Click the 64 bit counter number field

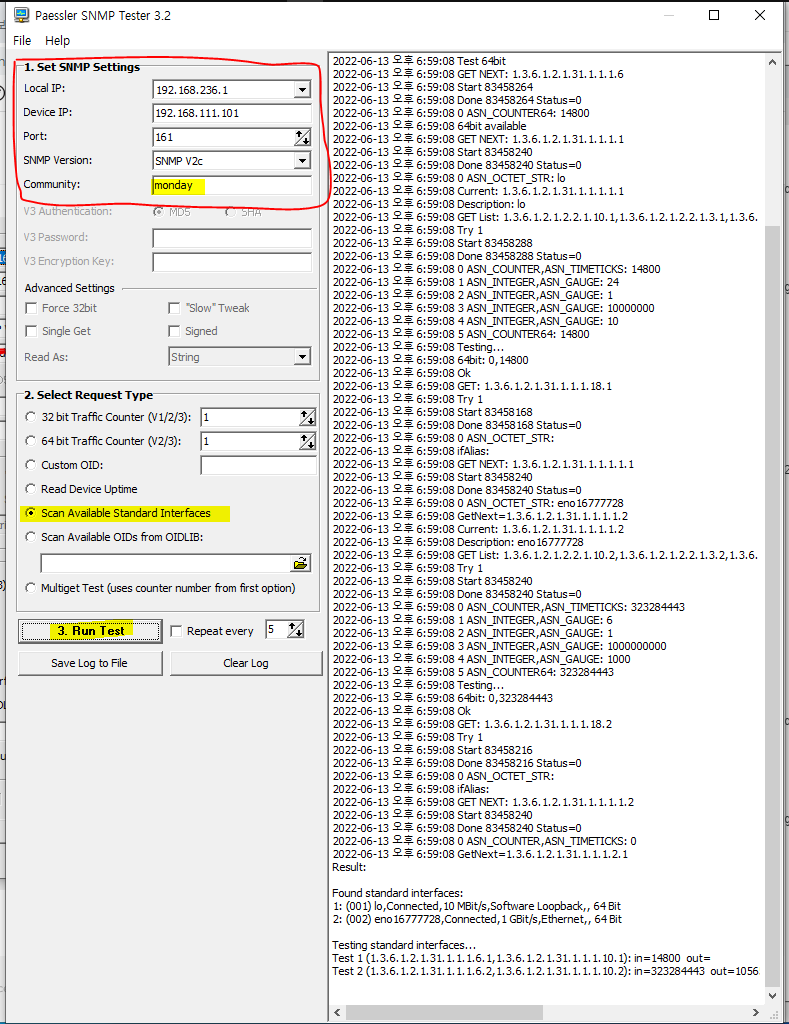[x=250, y=441]
